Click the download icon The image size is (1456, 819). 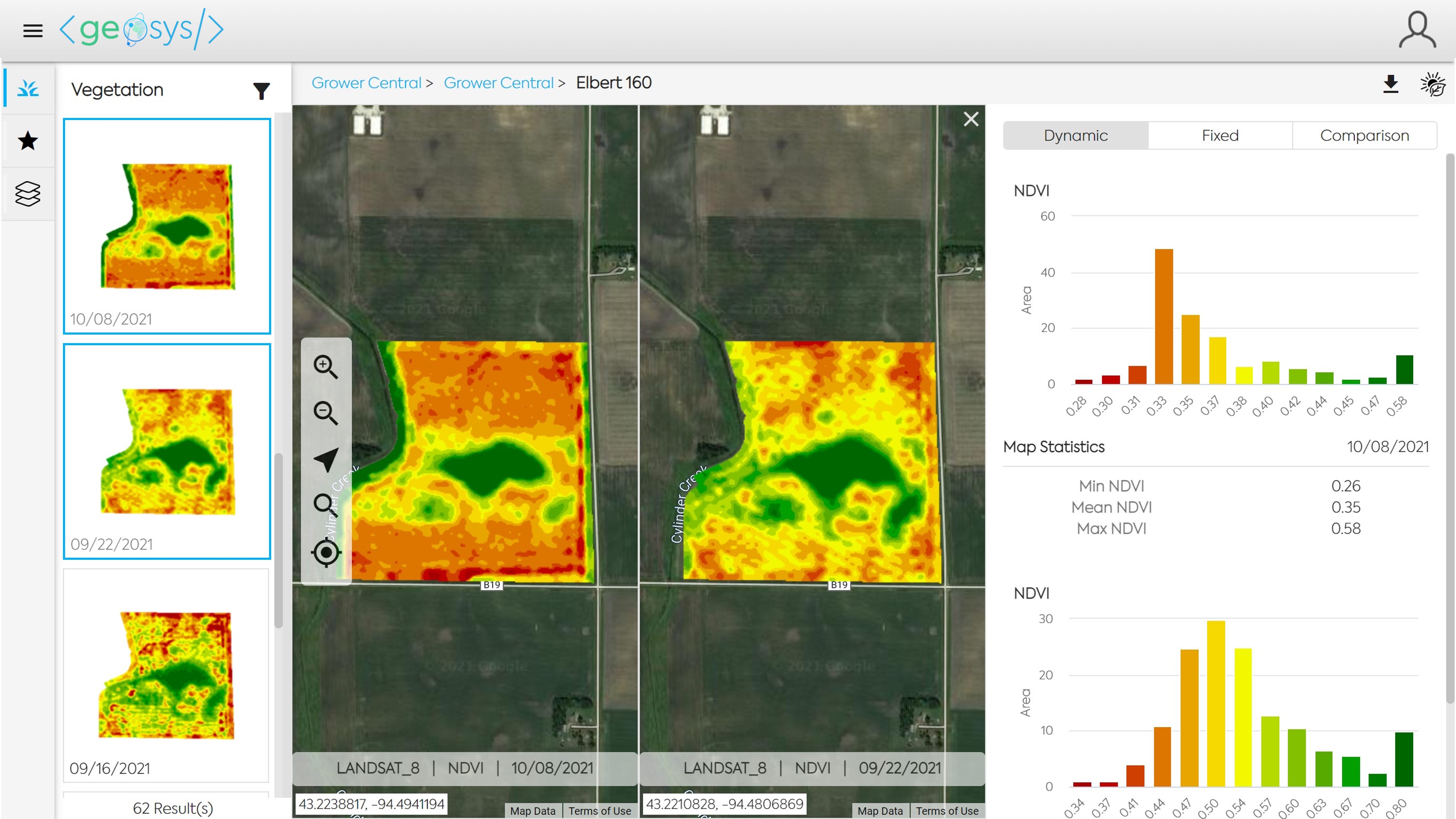1390,84
